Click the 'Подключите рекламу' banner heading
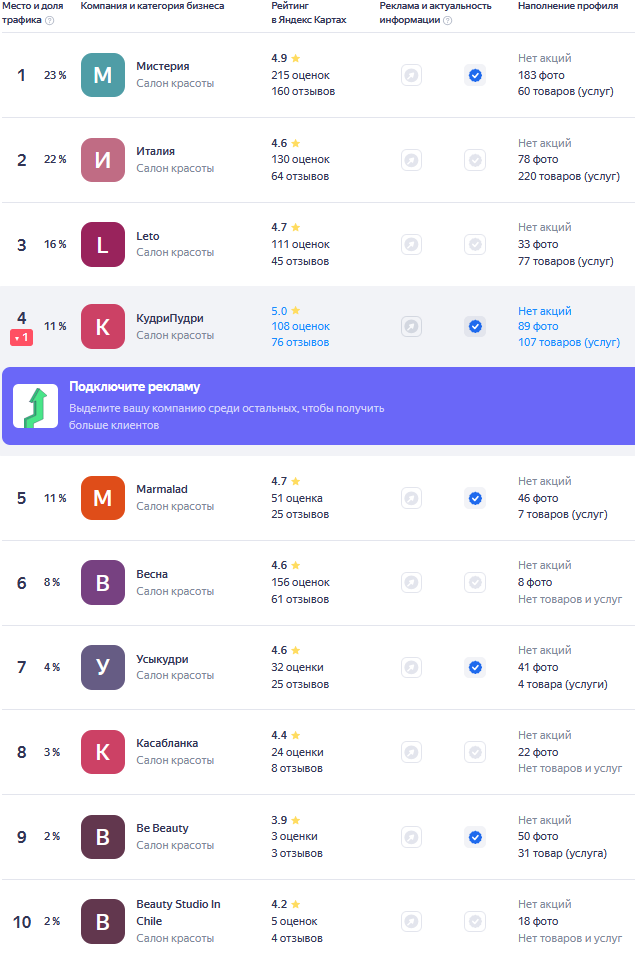The image size is (635, 960). coord(134,387)
